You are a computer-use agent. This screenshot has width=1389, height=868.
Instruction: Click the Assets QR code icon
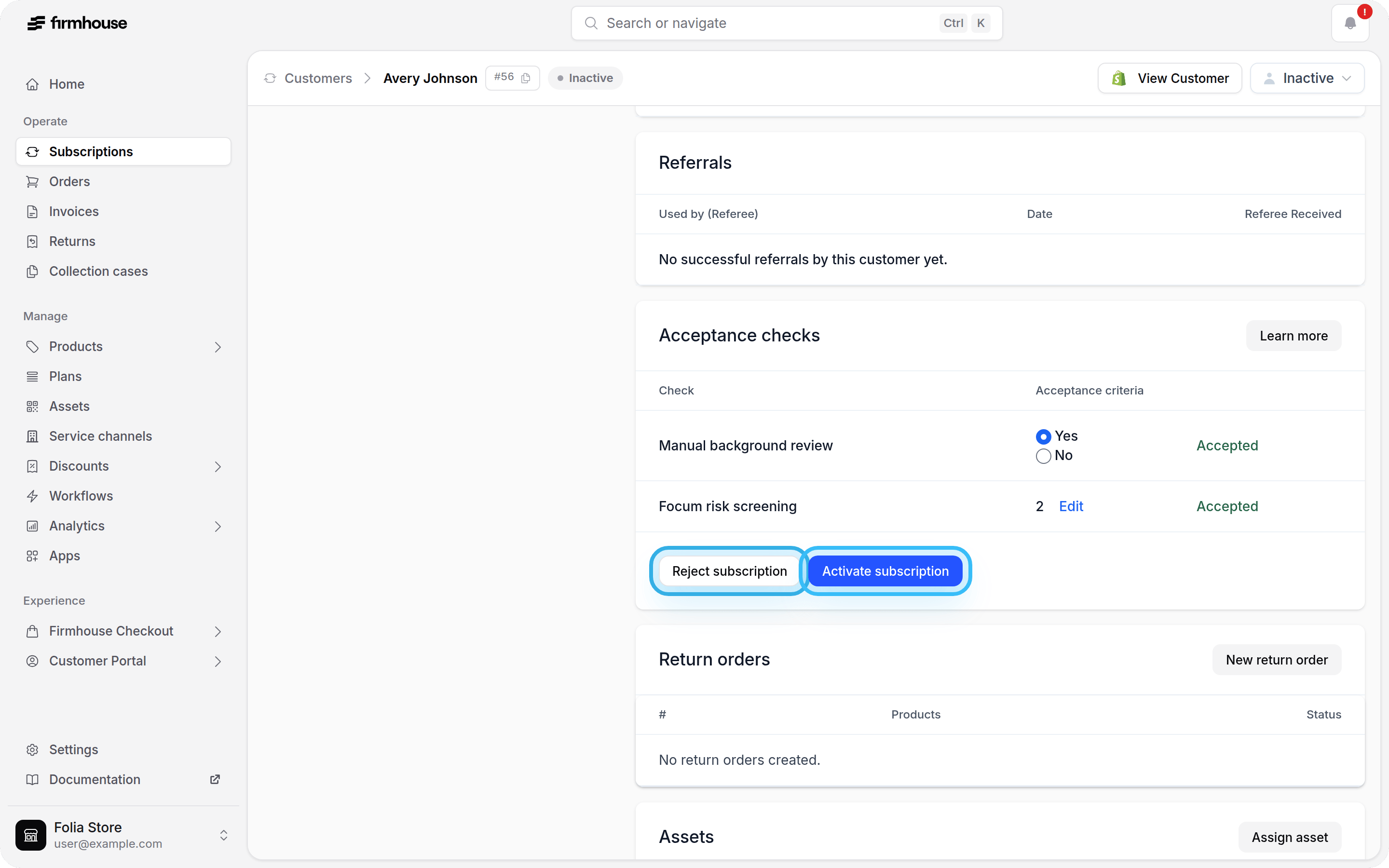click(x=32, y=407)
